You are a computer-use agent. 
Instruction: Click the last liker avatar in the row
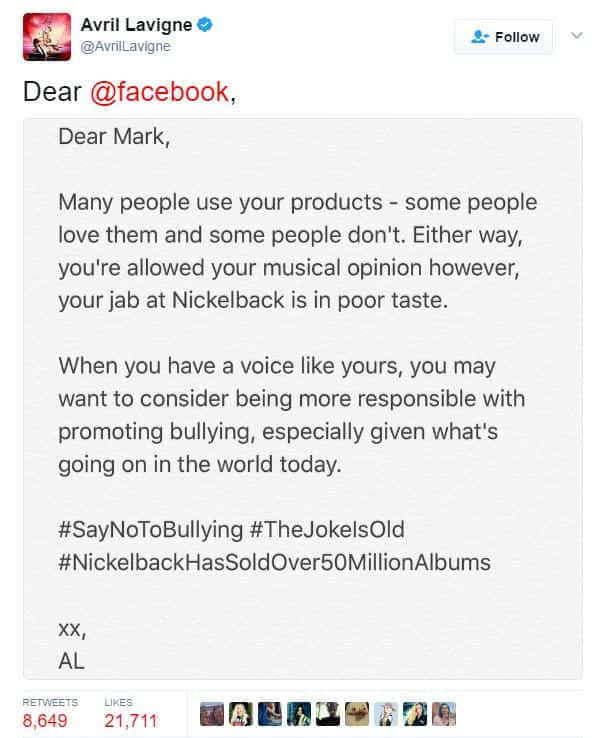[443, 713]
